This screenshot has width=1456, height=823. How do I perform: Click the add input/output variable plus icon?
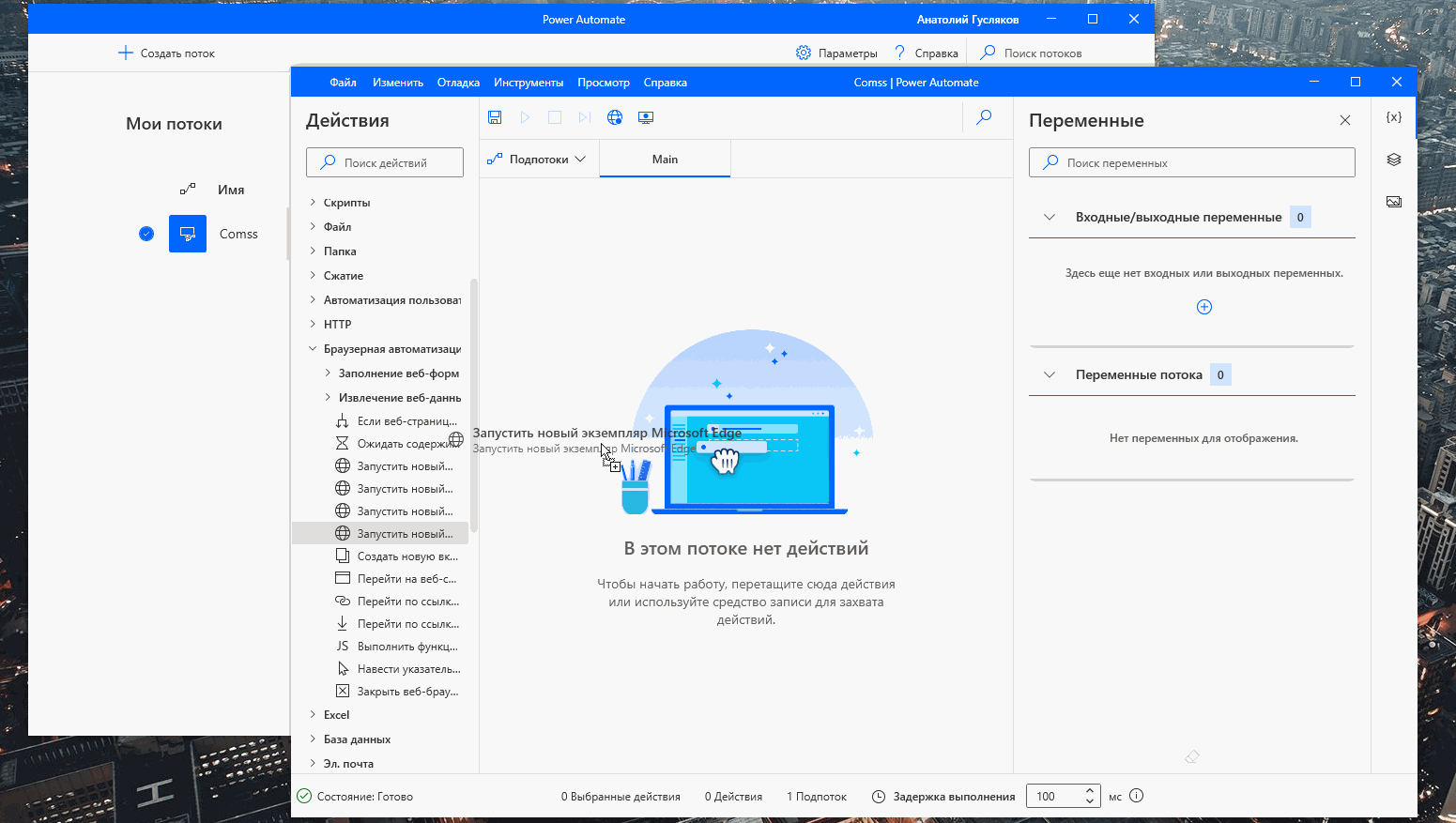pos(1204,306)
